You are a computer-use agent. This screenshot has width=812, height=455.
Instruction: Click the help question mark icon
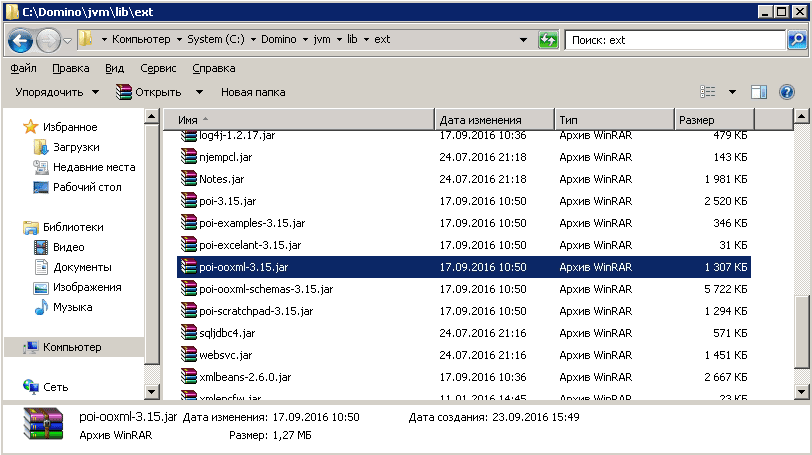pyautogui.click(x=786, y=92)
